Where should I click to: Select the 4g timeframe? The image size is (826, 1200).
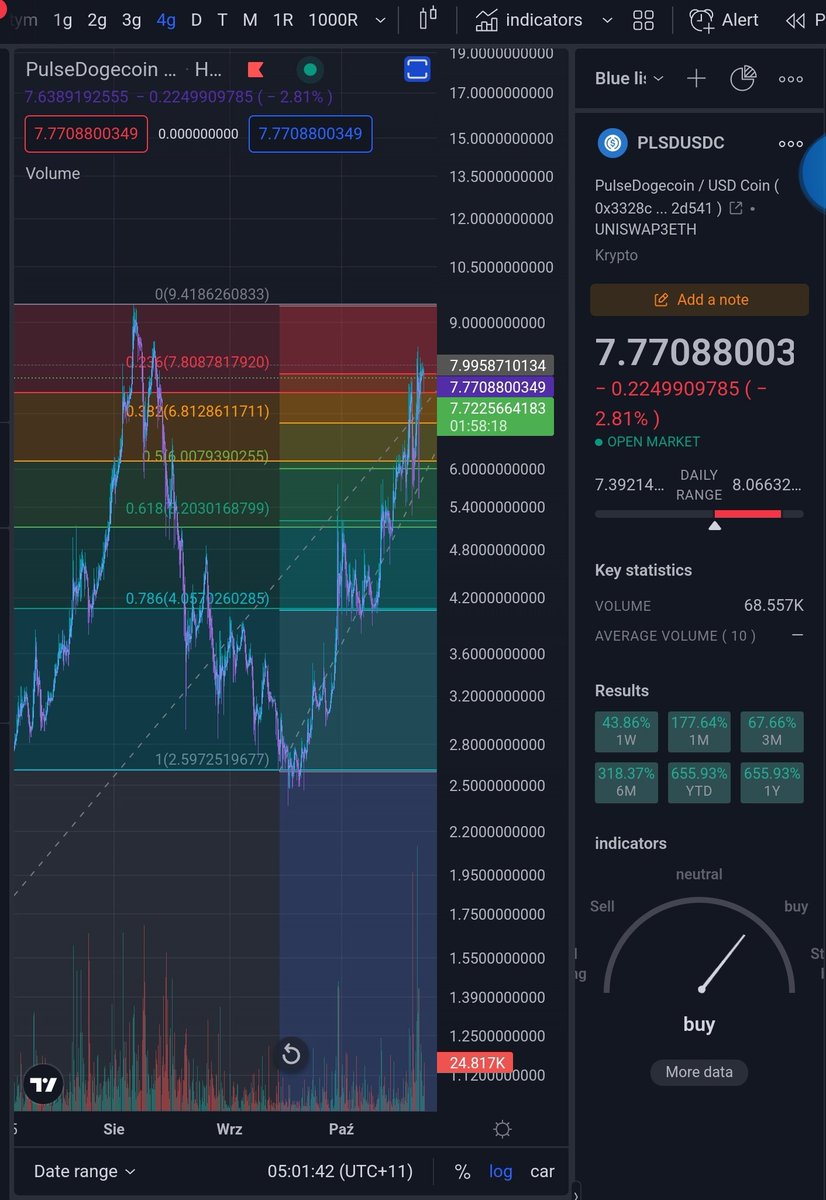coord(165,20)
